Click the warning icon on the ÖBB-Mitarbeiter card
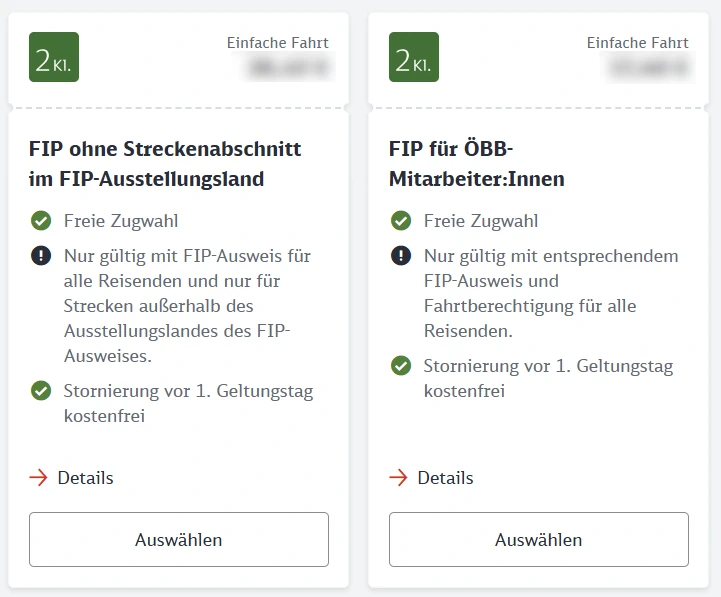The width and height of the screenshot is (721, 597). pyautogui.click(x=401, y=256)
